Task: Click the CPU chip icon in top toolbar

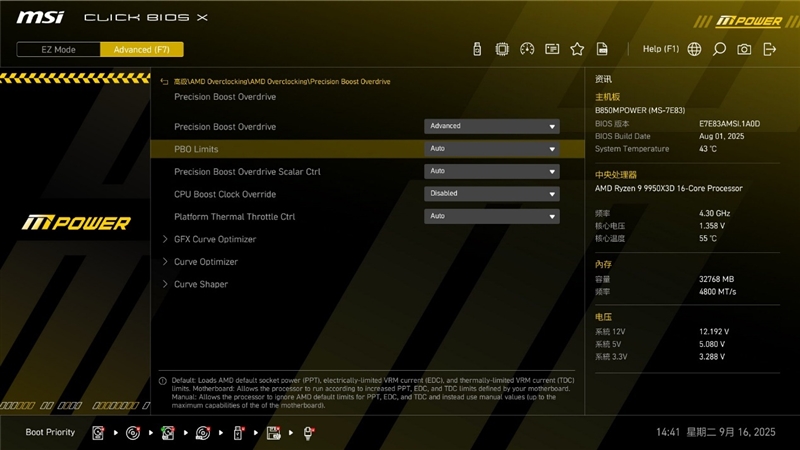Action: pos(502,49)
